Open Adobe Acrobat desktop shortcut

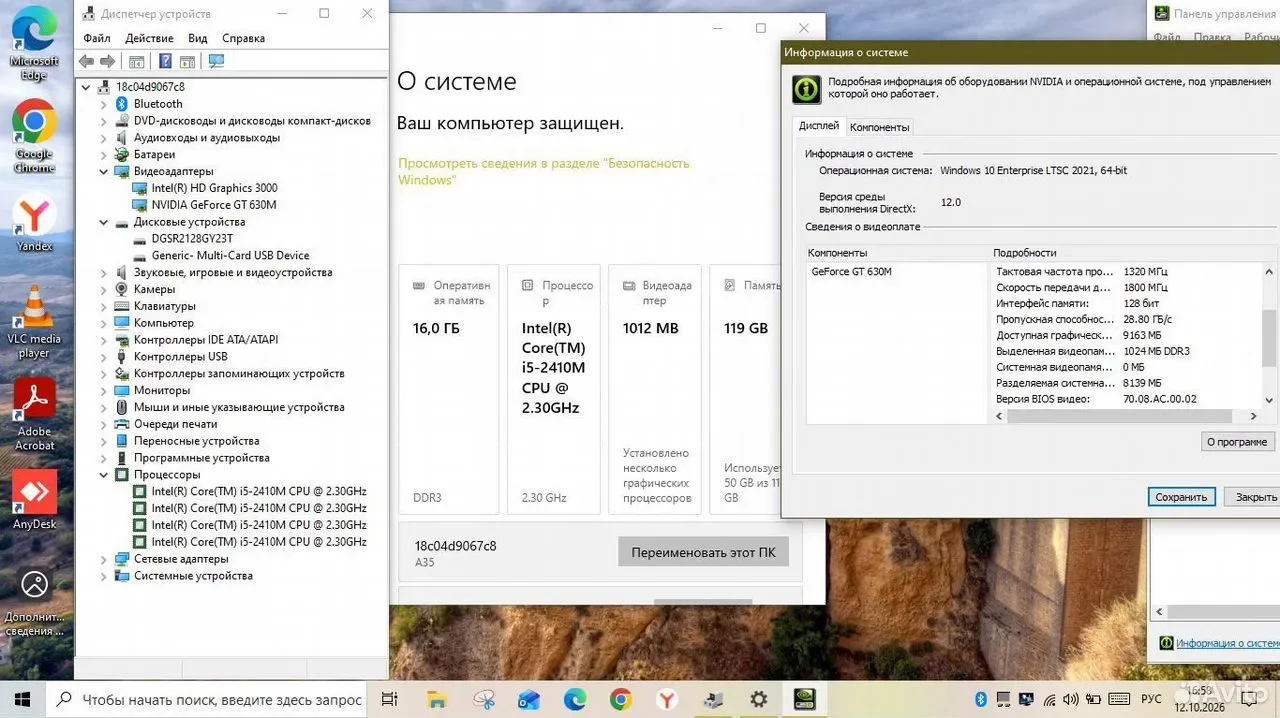34,414
